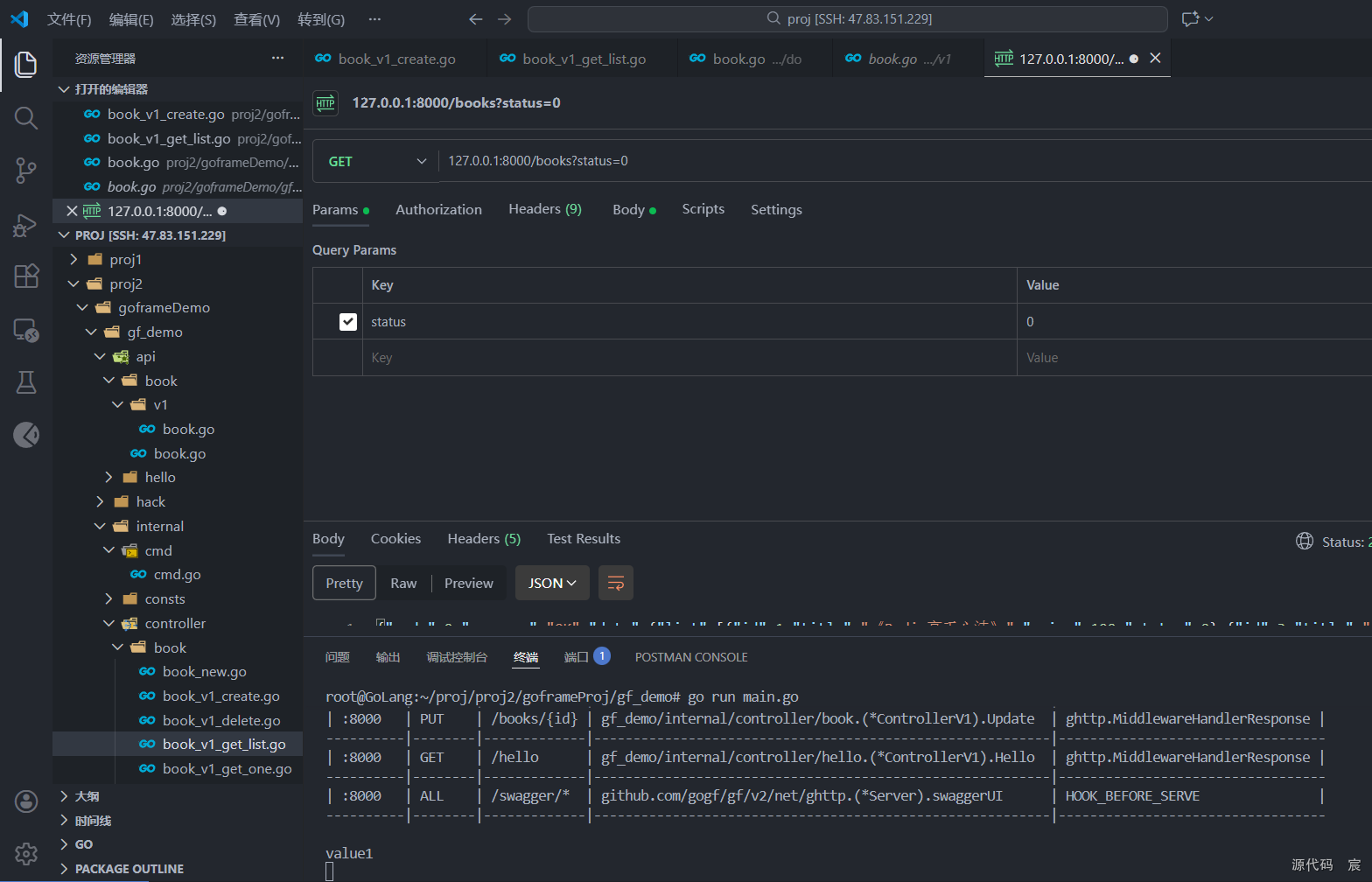
Task: Open the request Authorization tab
Action: 438,209
